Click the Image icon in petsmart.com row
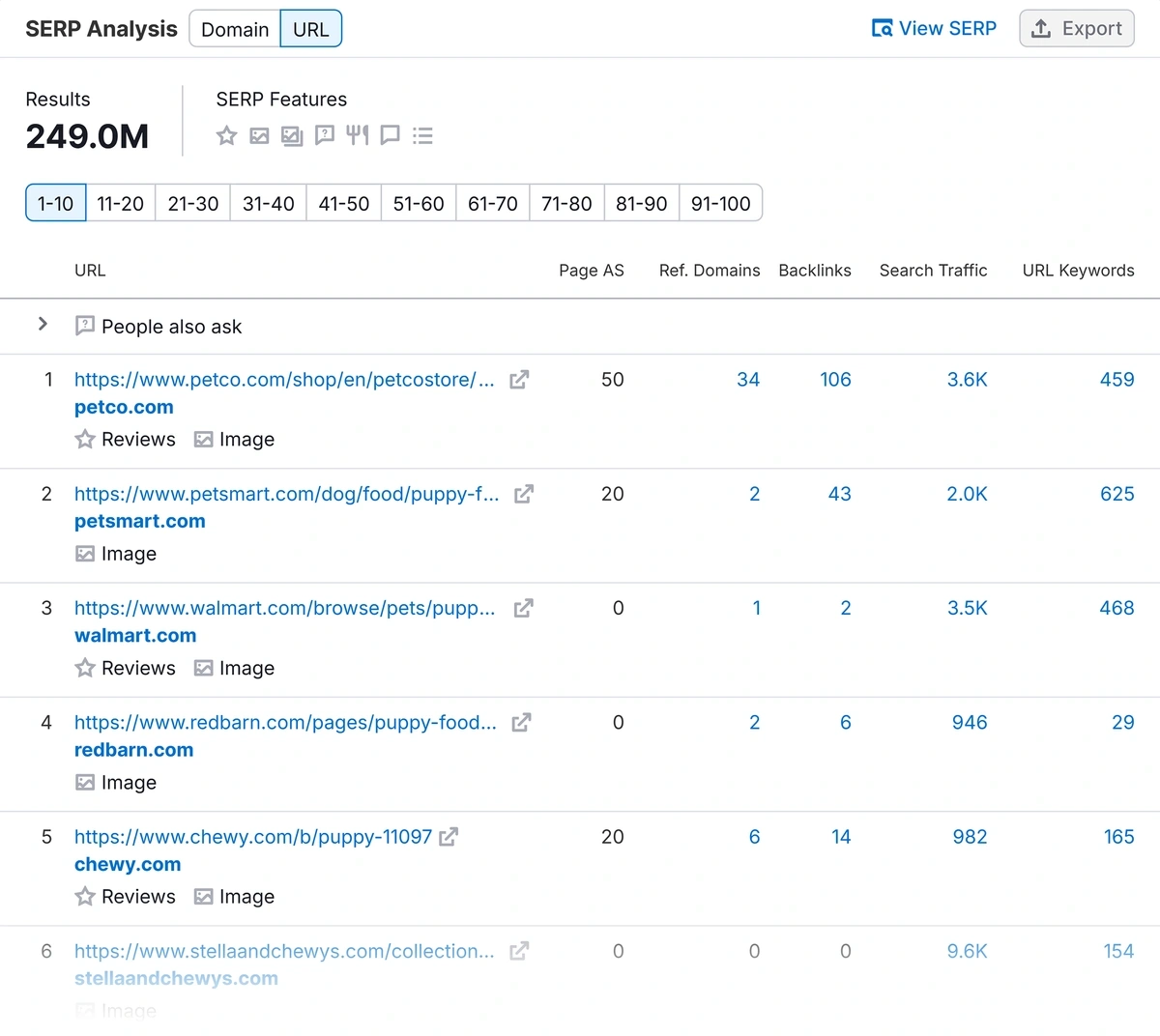The height and width of the screenshot is (1036, 1160). point(85,554)
